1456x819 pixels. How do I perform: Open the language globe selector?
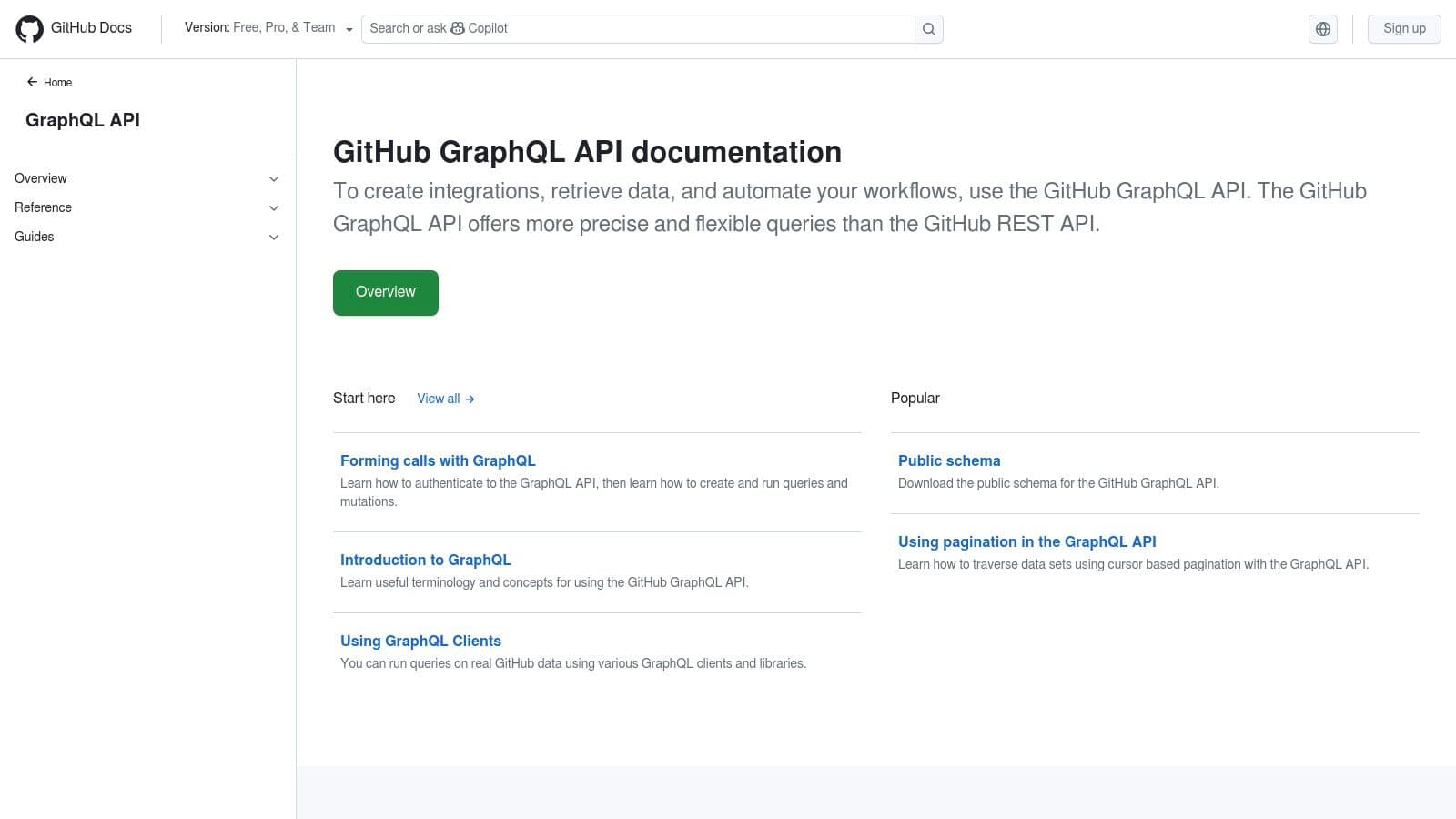(1322, 28)
